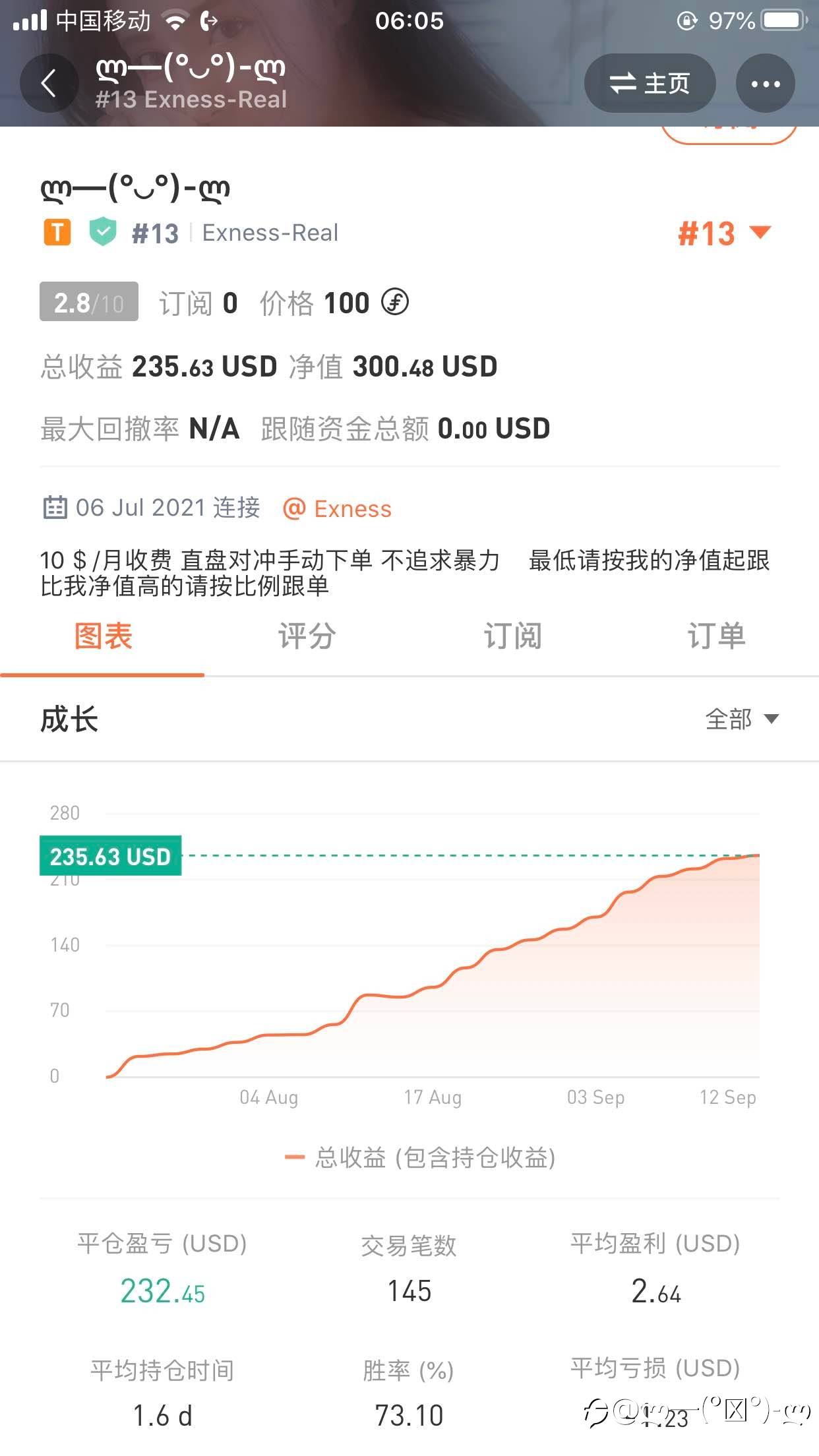Toggle the 总收益 chart legend series

[420, 1157]
